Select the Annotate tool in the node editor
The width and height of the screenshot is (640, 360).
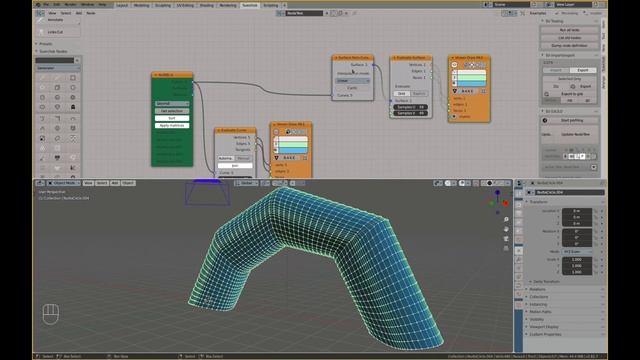pyautogui.click(x=57, y=20)
